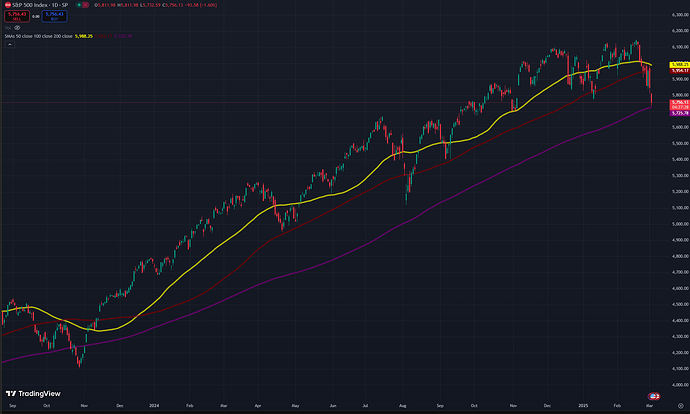This screenshot has height=414, width=690.
Task: Click the TradingView logo
Action: click(x=29, y=393)
